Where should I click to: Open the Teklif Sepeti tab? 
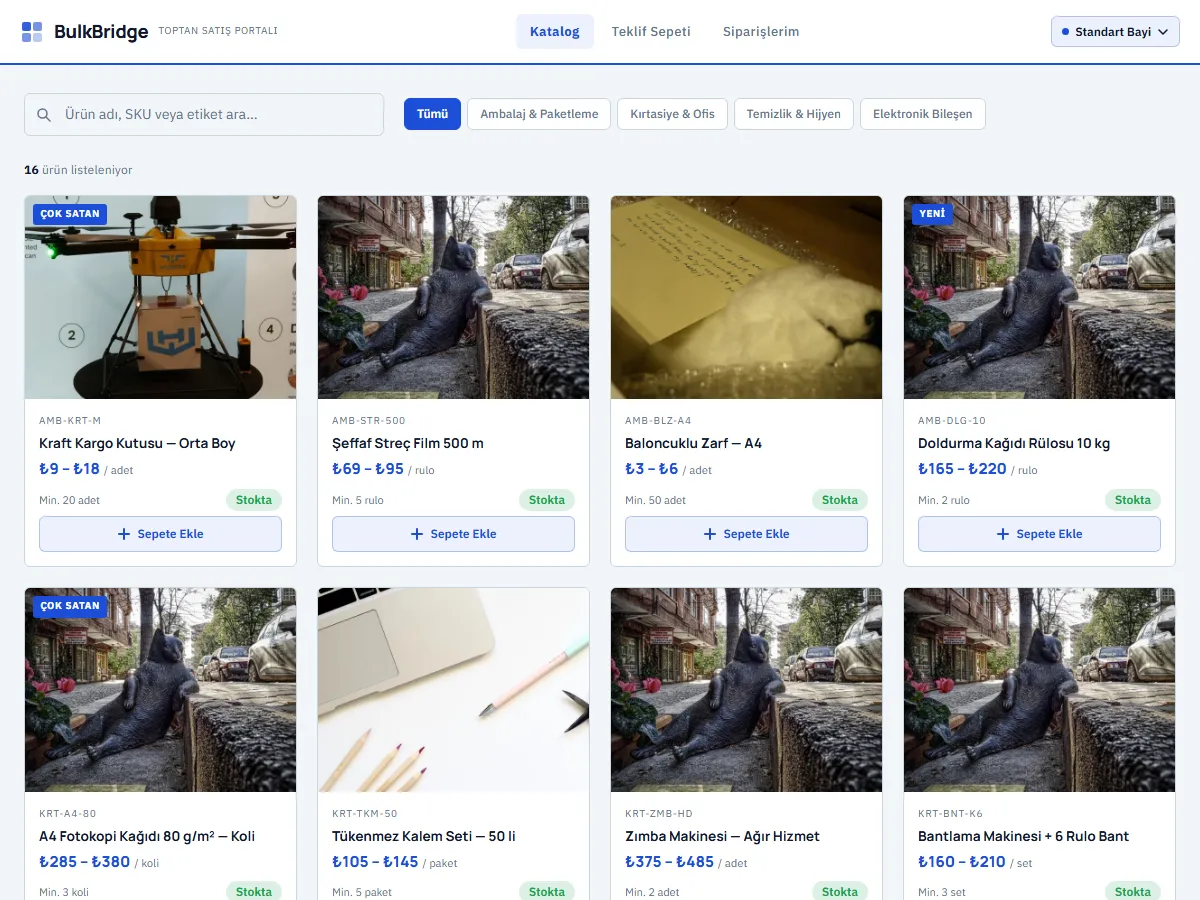click(651, 32)
